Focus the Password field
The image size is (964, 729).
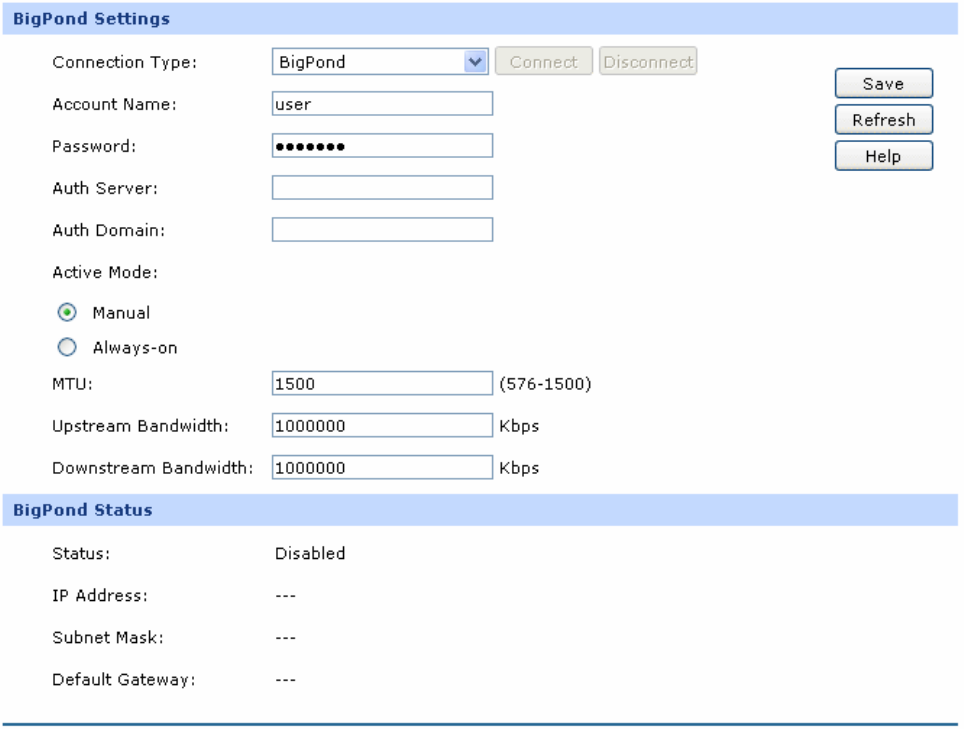click(x=382, y=146)
